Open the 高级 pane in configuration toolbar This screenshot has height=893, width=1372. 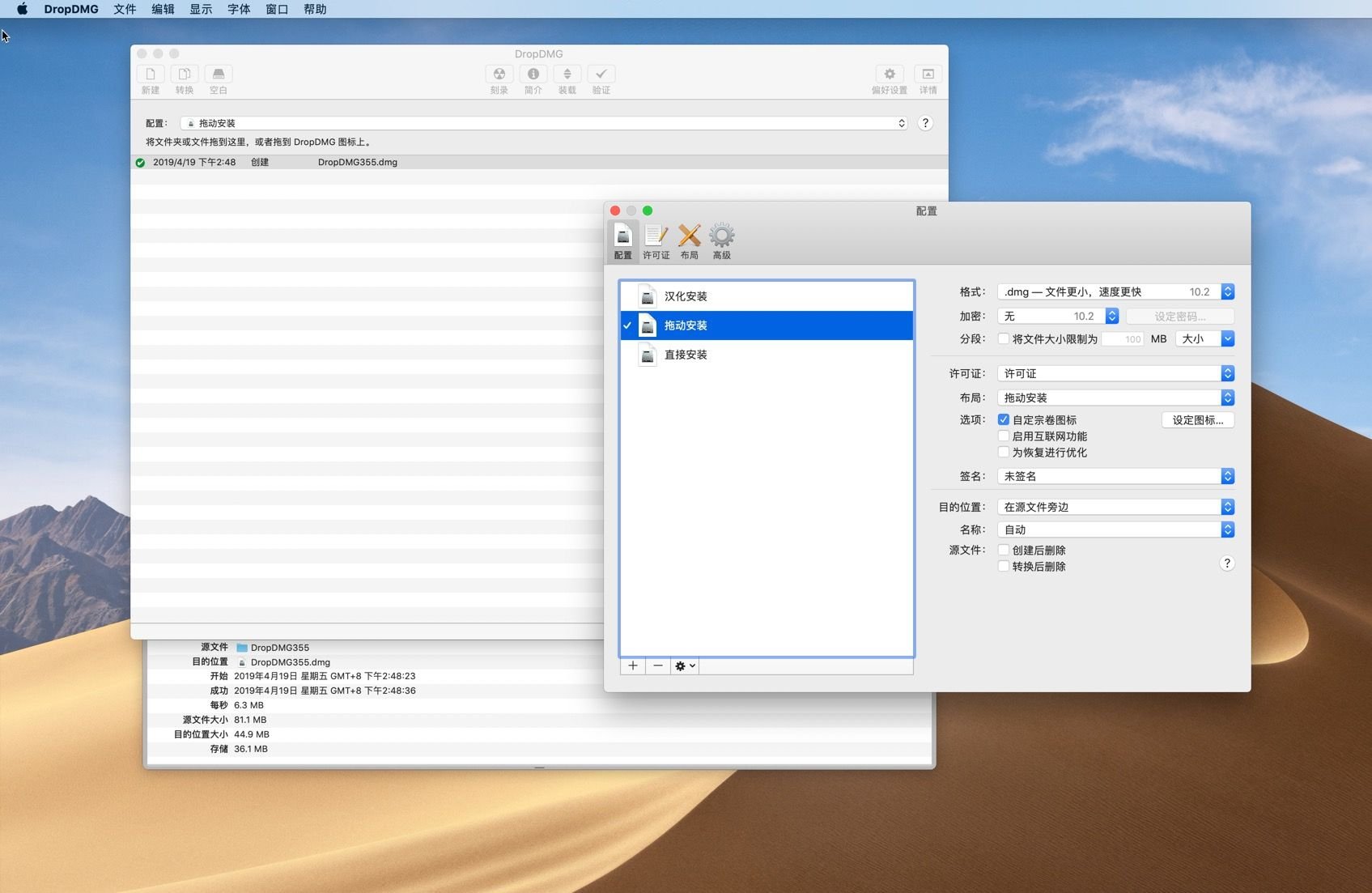pos(722,241)
